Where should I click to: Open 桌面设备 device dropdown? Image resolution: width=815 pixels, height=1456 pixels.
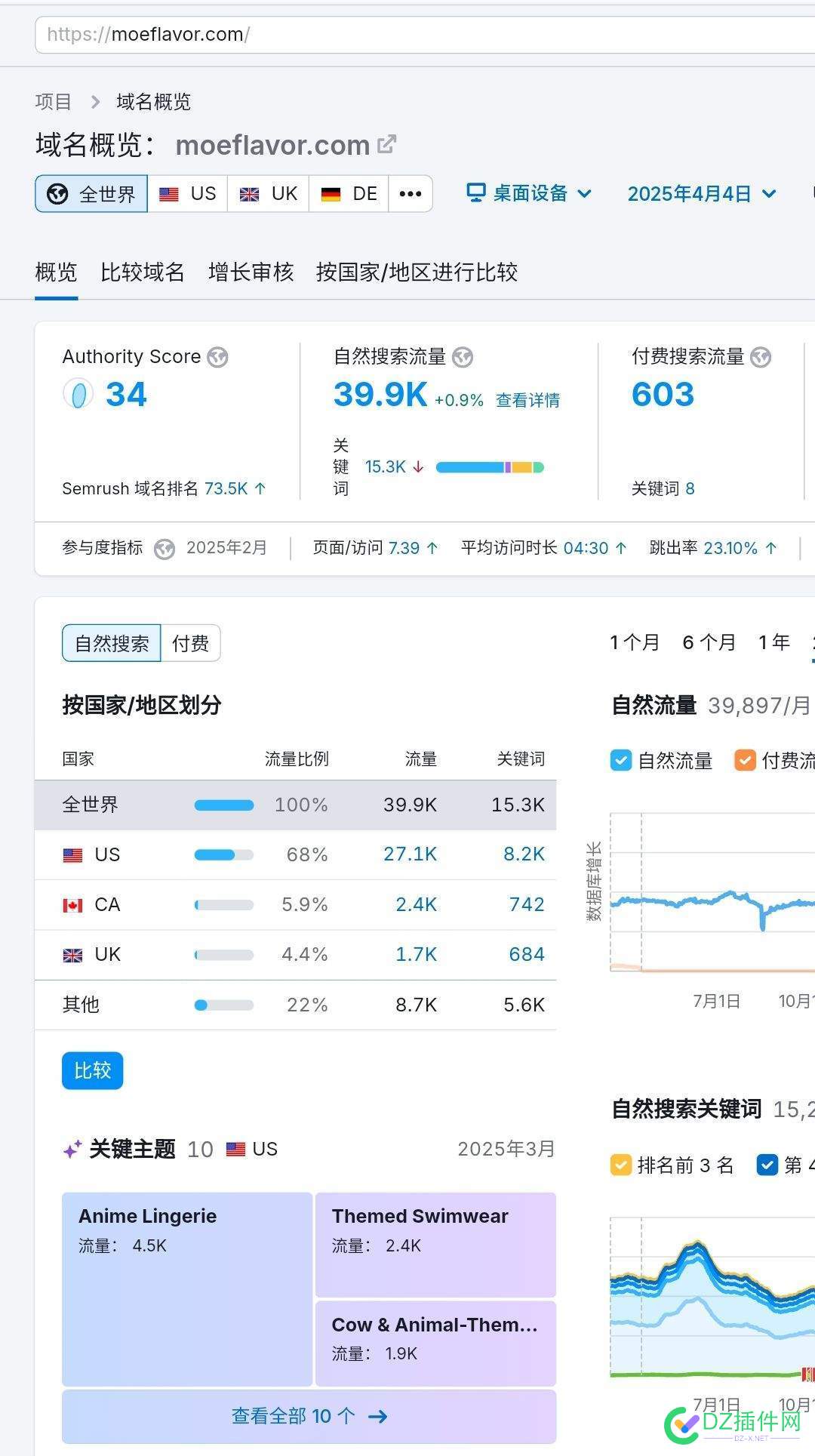coord(529,193)
